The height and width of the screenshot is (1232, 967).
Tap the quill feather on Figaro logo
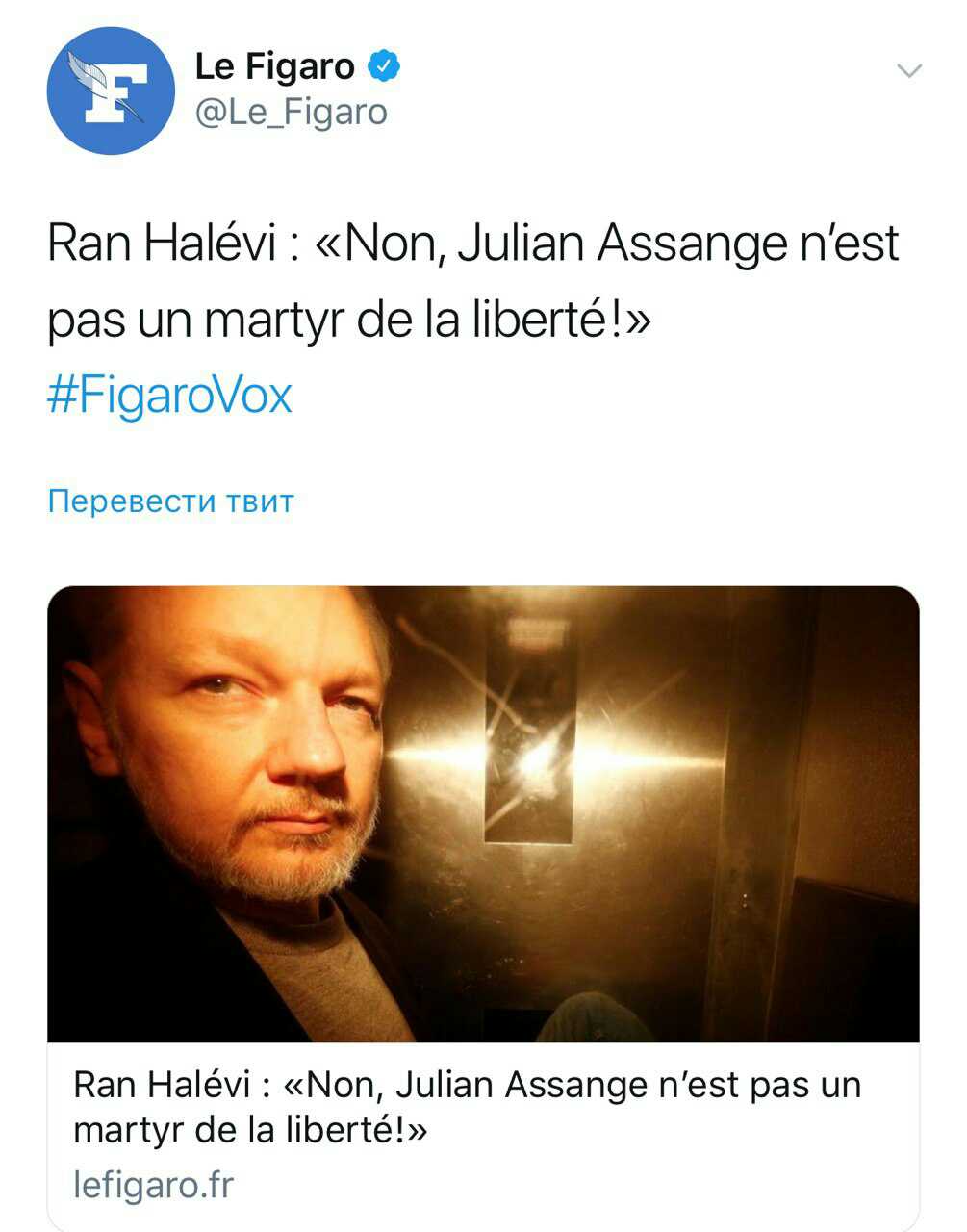click(x=96, y=79)
